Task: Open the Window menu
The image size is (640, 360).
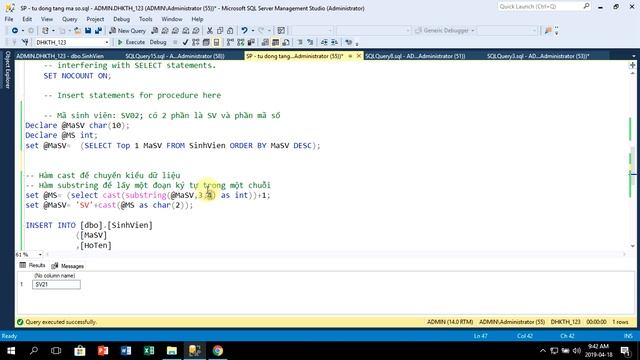Action: tap(172, 19)
